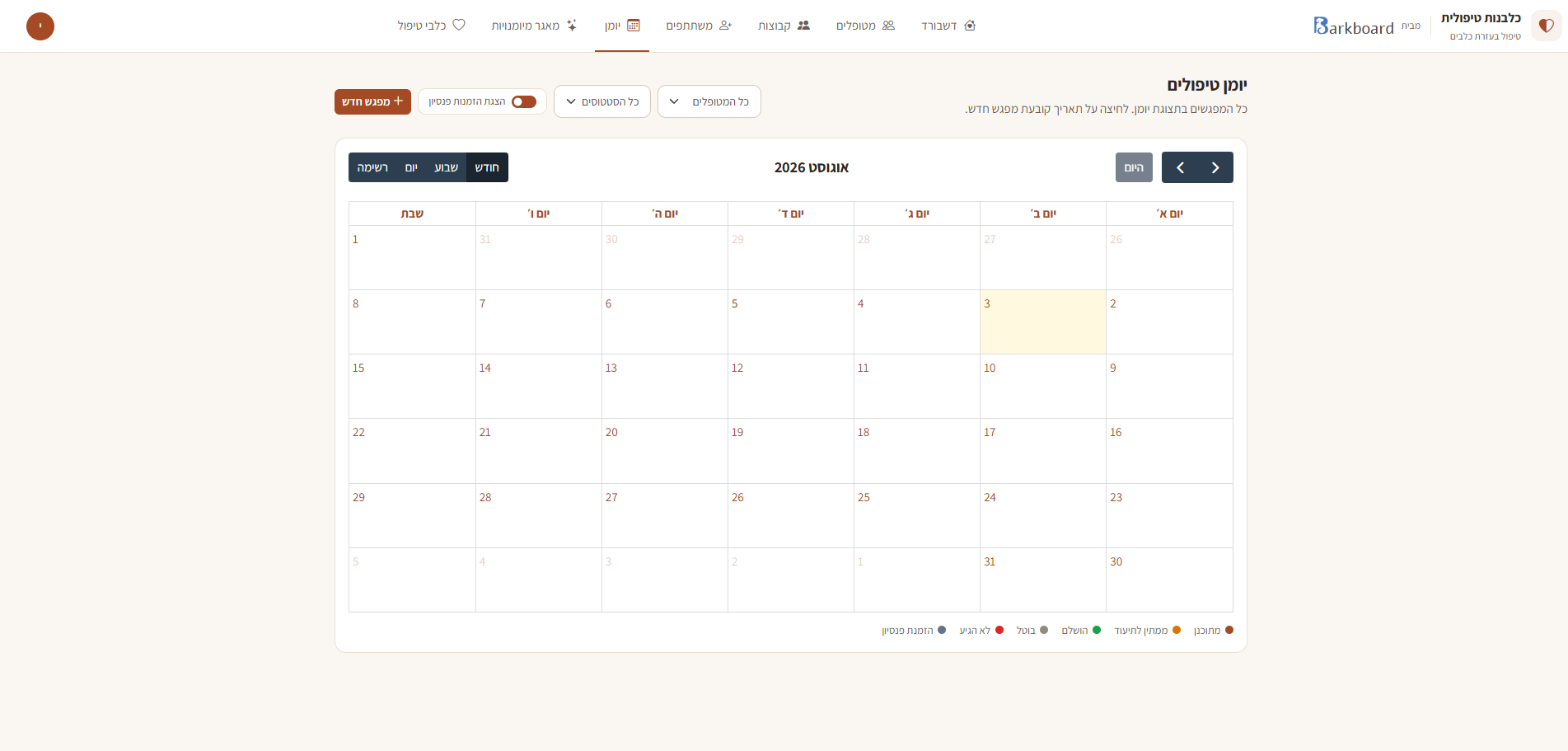This screenshot has height=751, width=1568.
Task: Click the היום today button
Action: pyautogui.click(x=1134, y=167)
